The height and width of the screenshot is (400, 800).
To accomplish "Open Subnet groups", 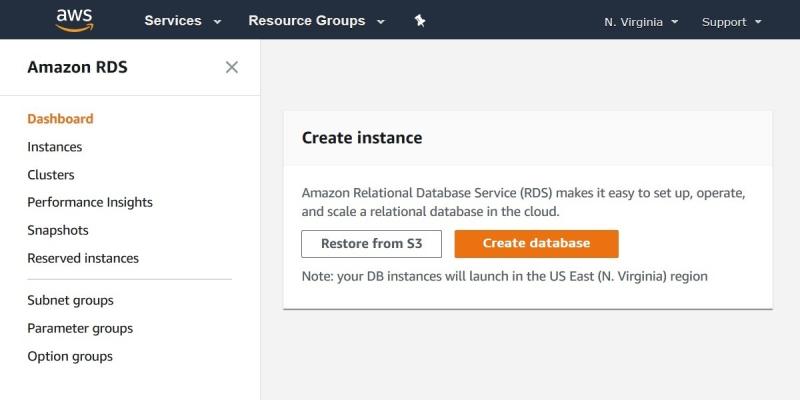I will [70, 300].
